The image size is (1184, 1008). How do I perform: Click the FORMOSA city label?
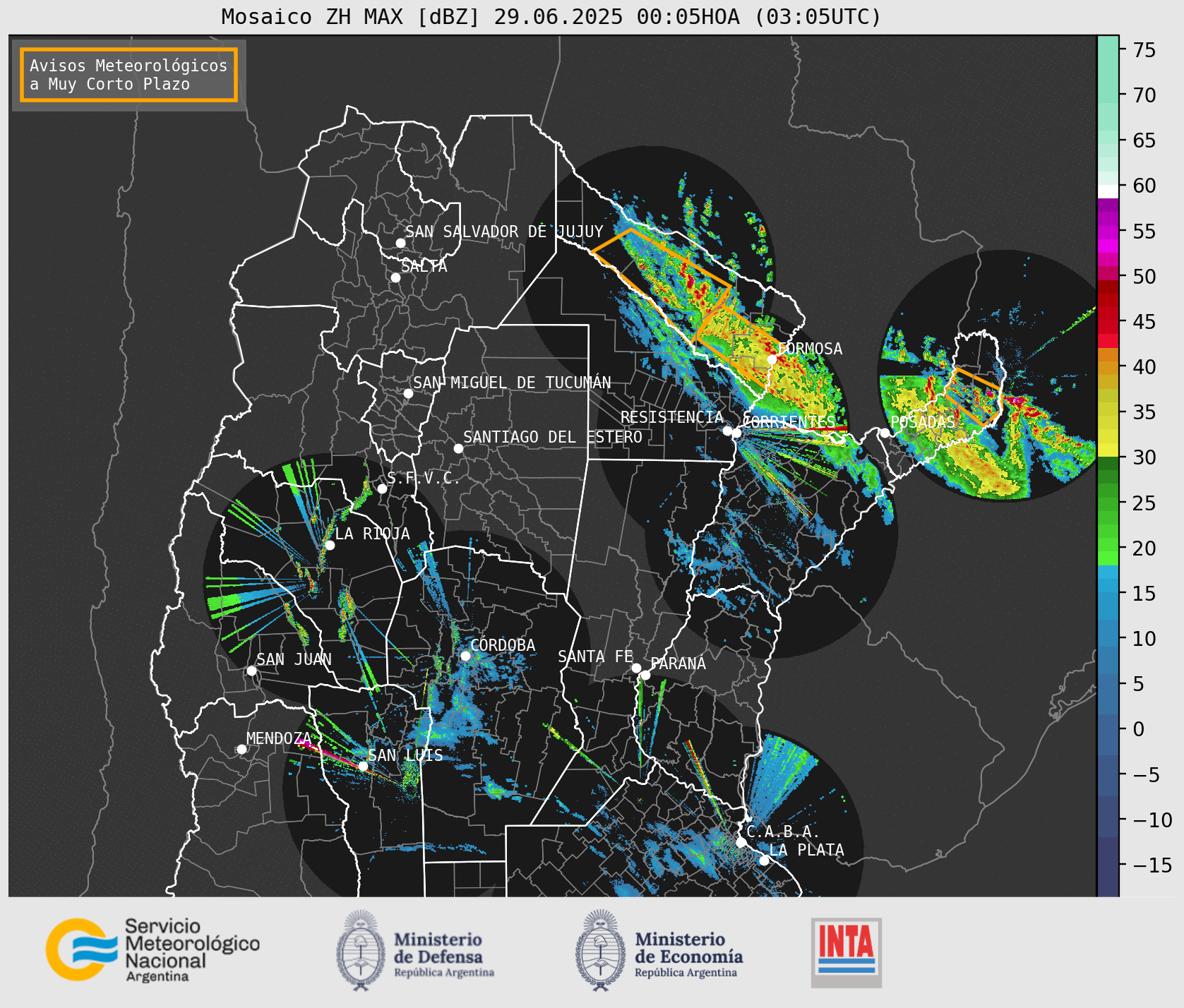[x=810, y=349]
